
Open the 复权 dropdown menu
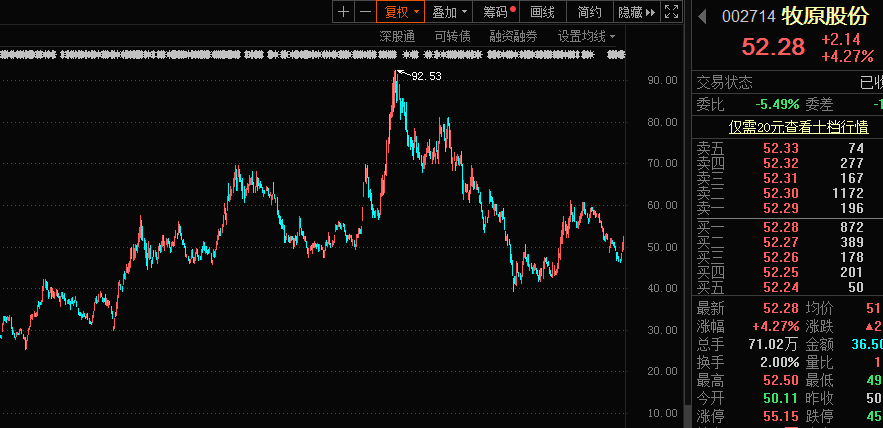401,12
